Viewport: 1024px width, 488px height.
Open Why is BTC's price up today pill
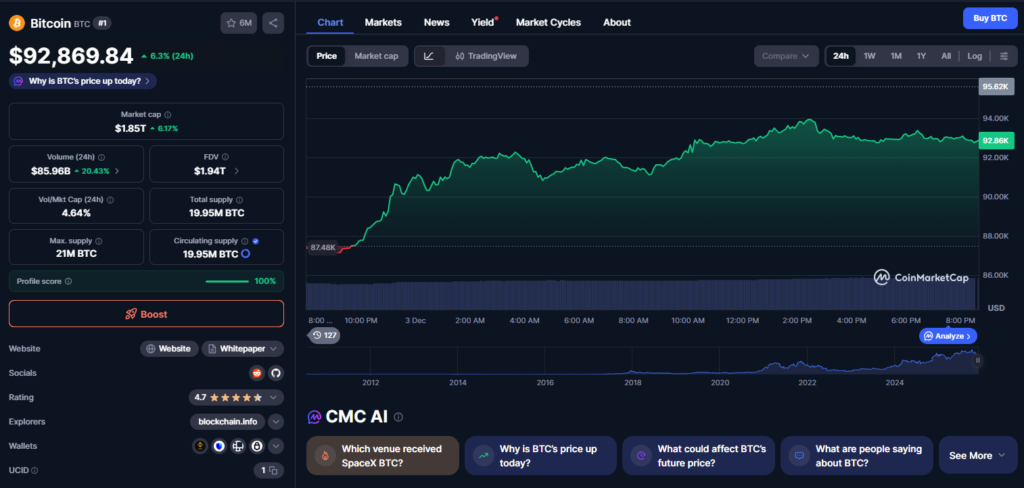point(83,82)
